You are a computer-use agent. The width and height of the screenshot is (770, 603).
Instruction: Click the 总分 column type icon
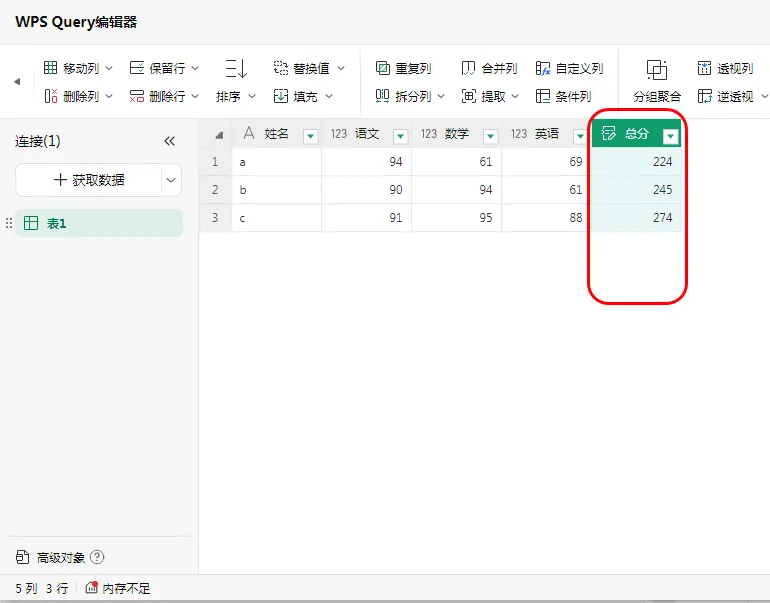608,133
